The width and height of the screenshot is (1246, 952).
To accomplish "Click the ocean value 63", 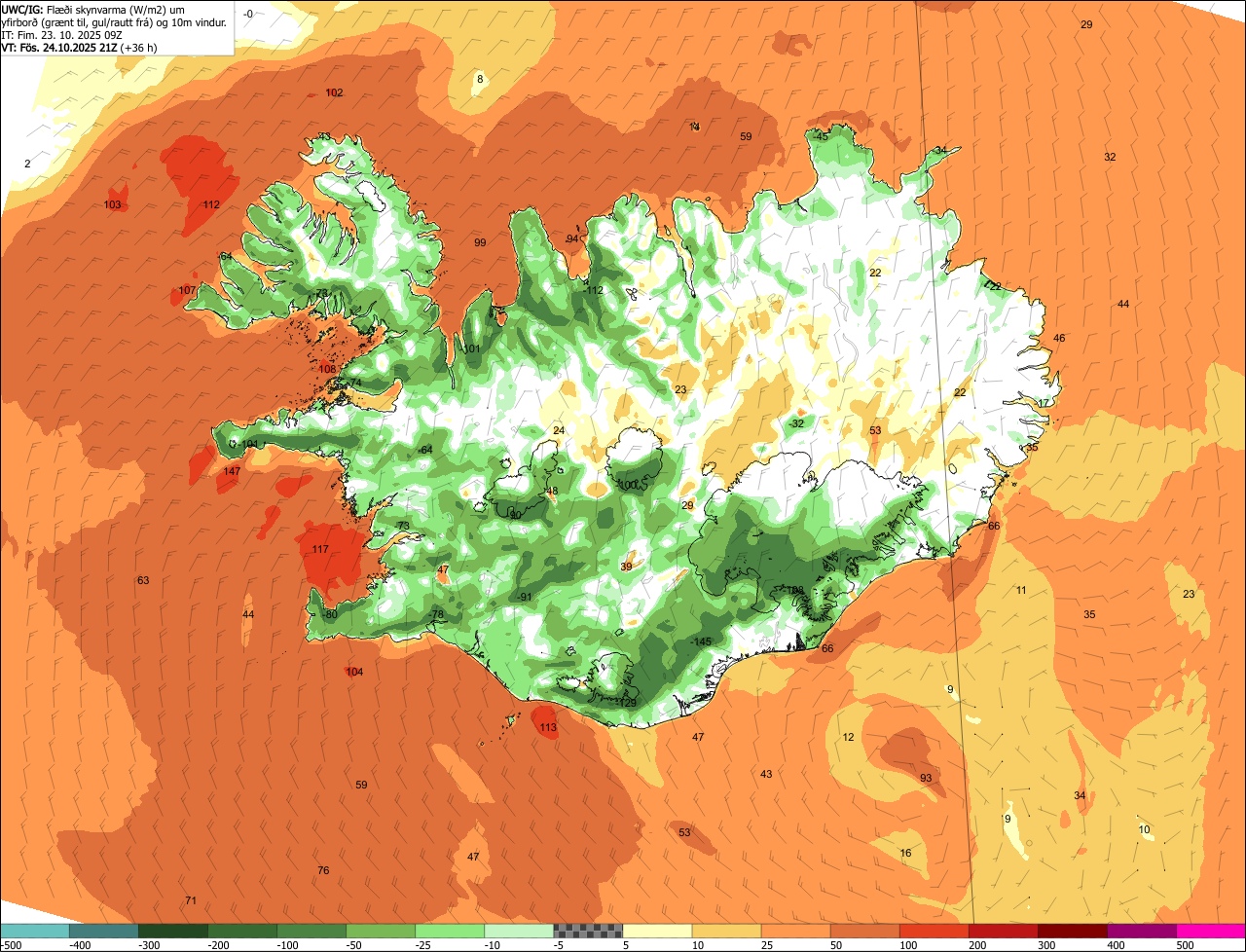I will [143, 580].
